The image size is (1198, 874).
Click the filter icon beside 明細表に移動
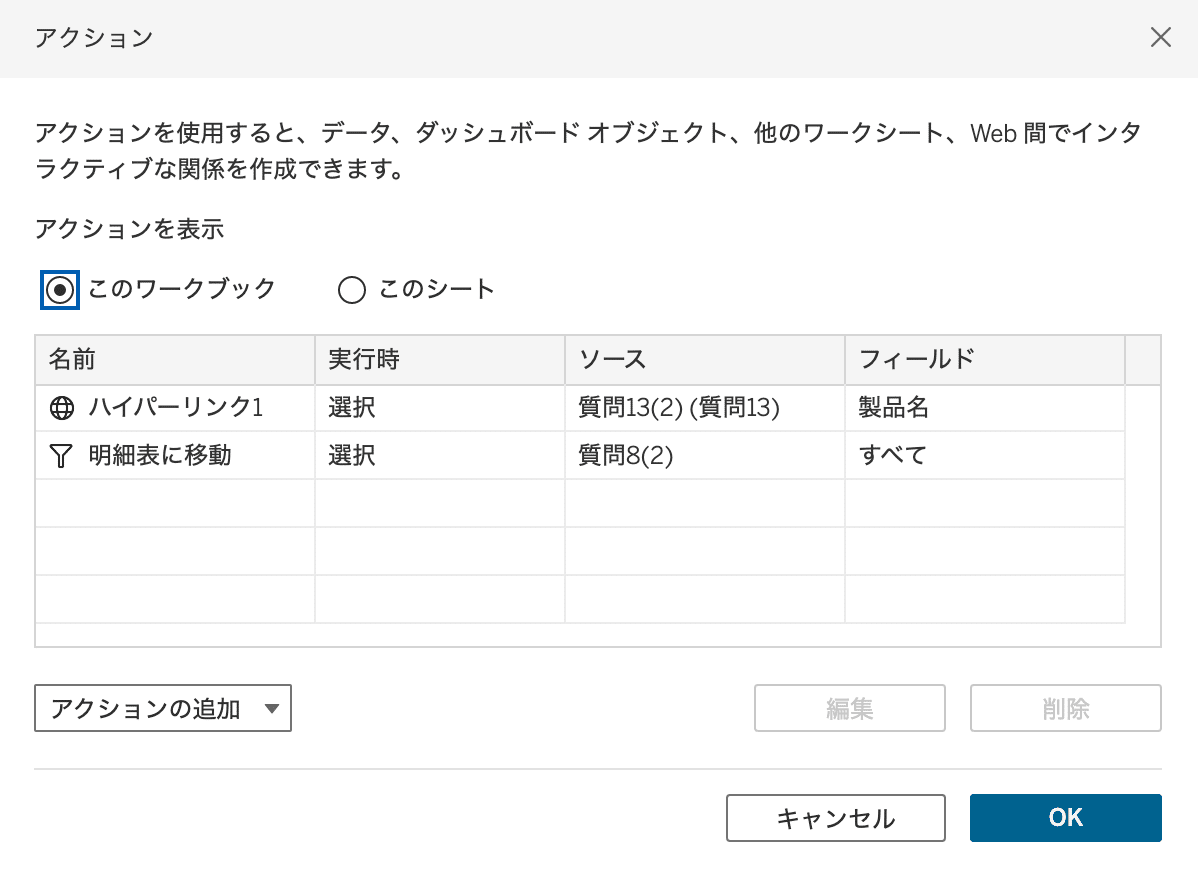(61, 456)
